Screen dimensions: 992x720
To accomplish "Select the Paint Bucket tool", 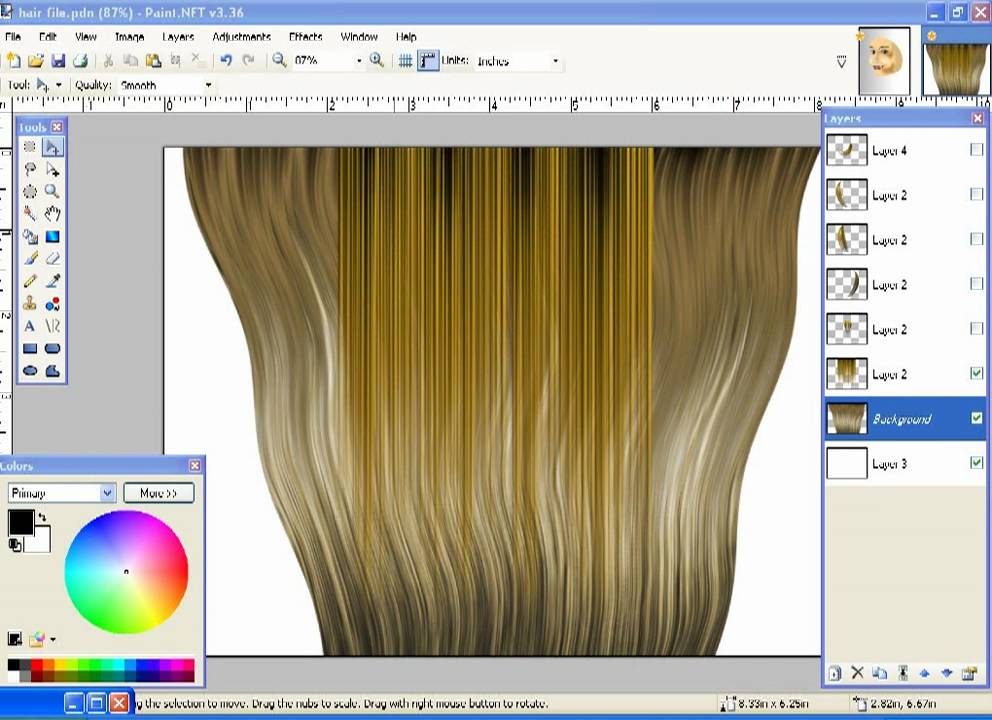I will (x=30, y=237).
